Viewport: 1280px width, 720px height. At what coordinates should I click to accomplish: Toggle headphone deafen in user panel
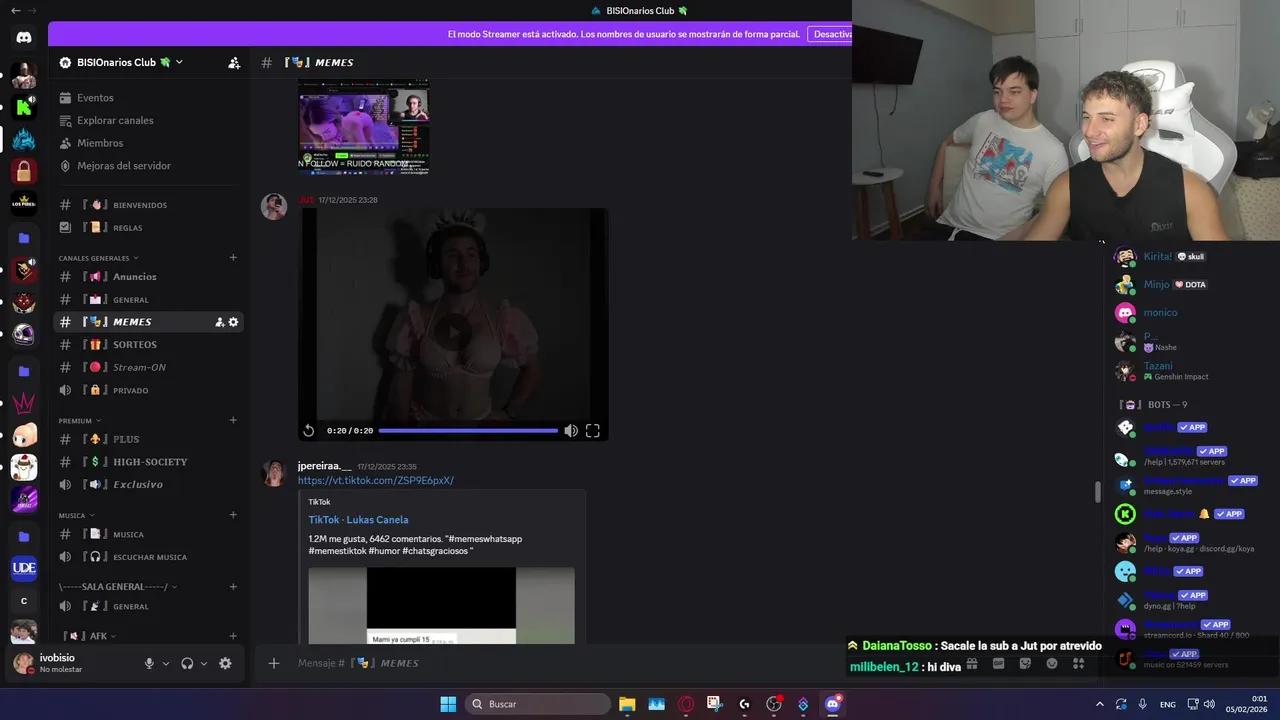[x=187, y=663]
